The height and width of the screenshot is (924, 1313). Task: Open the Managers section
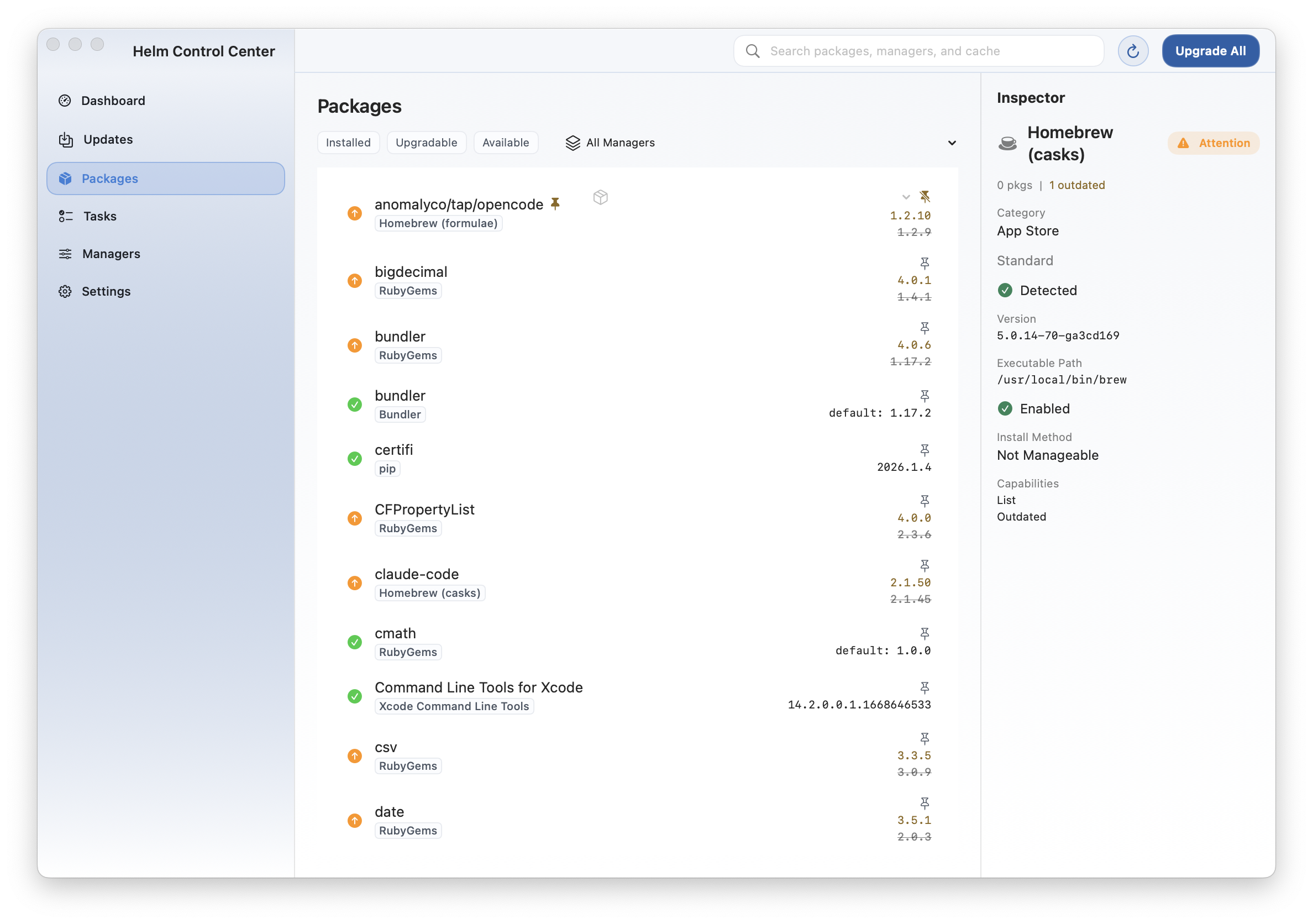(x=111, y=253)
